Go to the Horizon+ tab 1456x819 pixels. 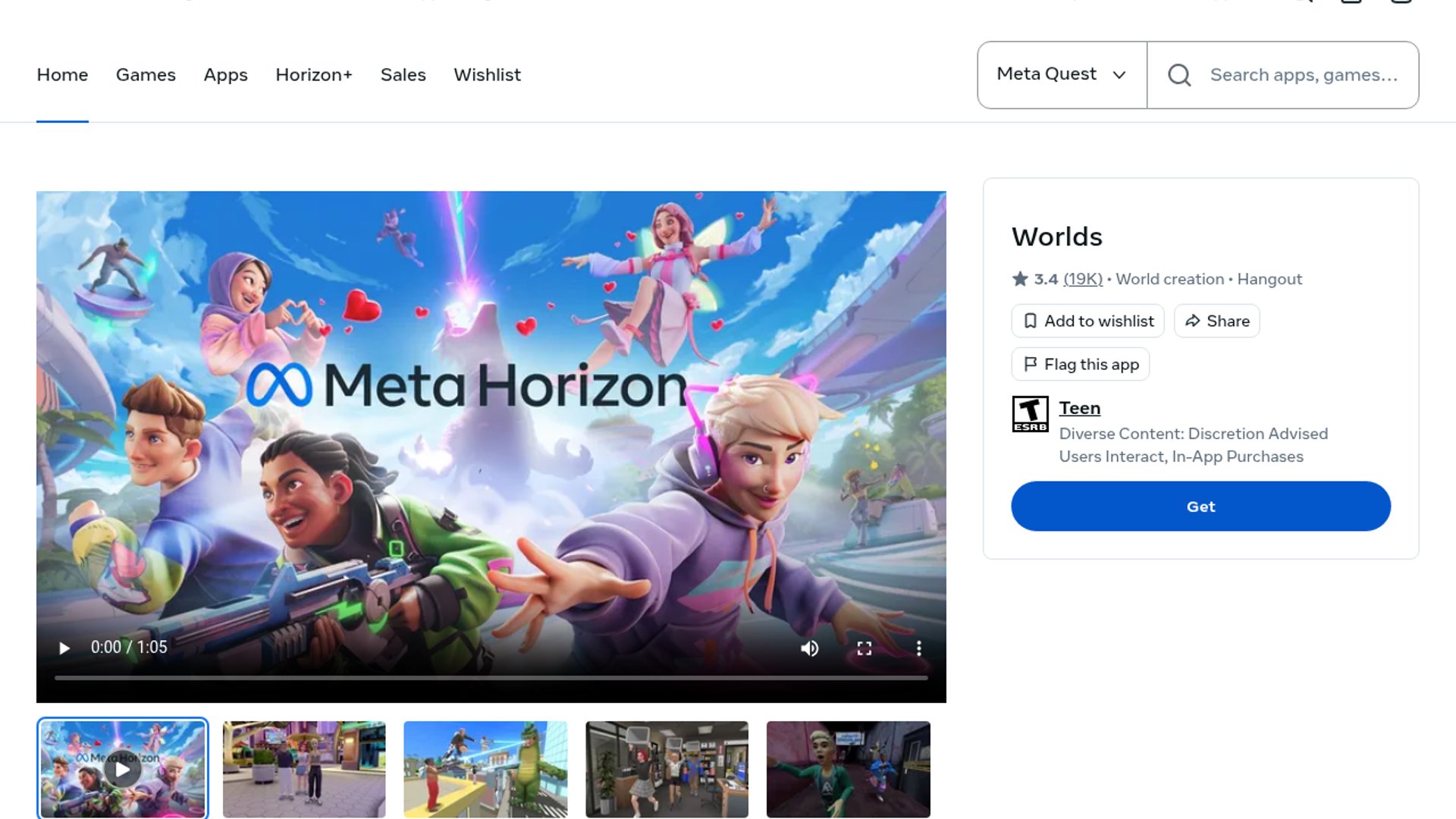coord(314,75)
